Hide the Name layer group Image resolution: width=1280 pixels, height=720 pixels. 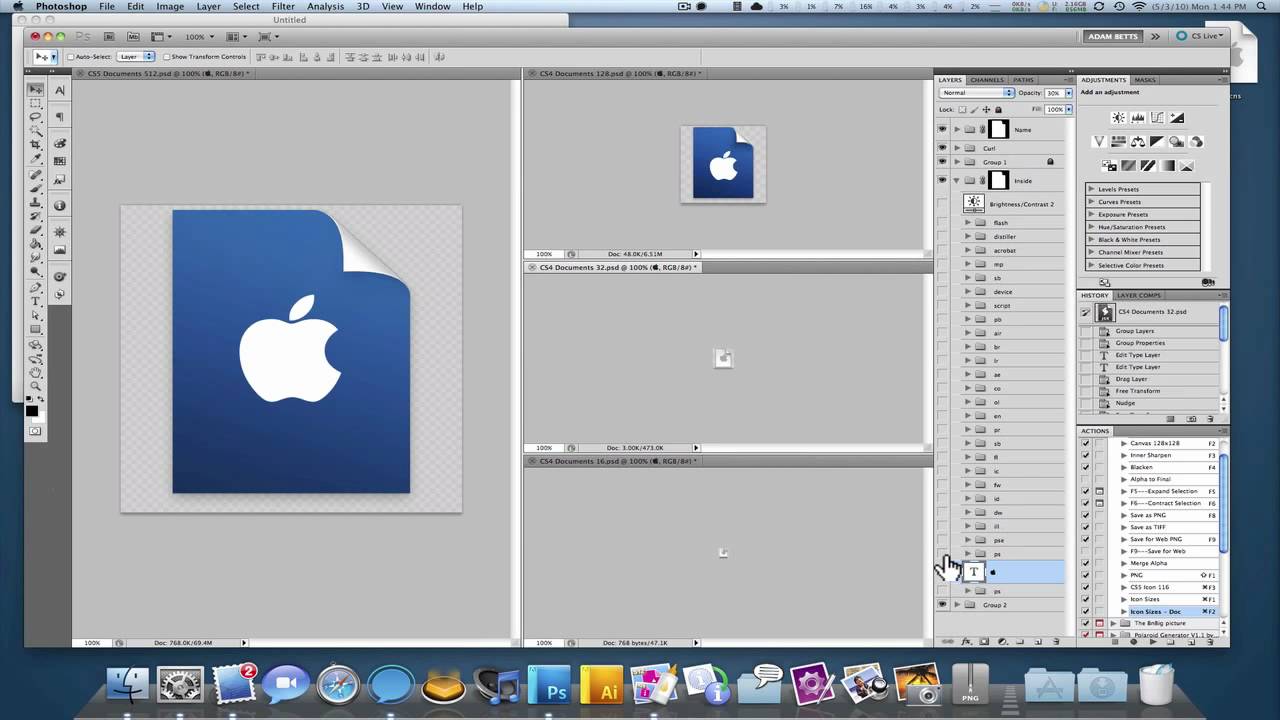pyautogui.click(x=942, y=129)
